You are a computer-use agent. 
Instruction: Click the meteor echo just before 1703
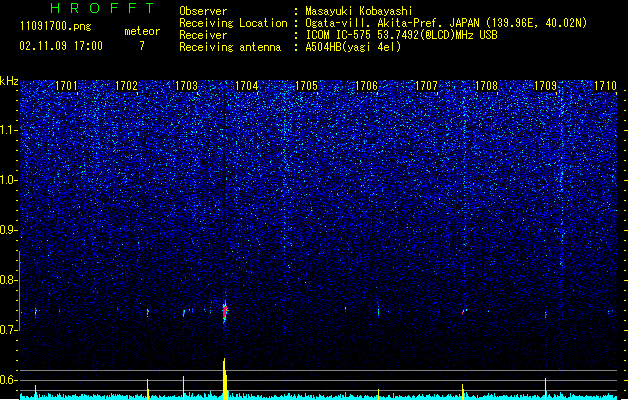(x=184, y=313)
